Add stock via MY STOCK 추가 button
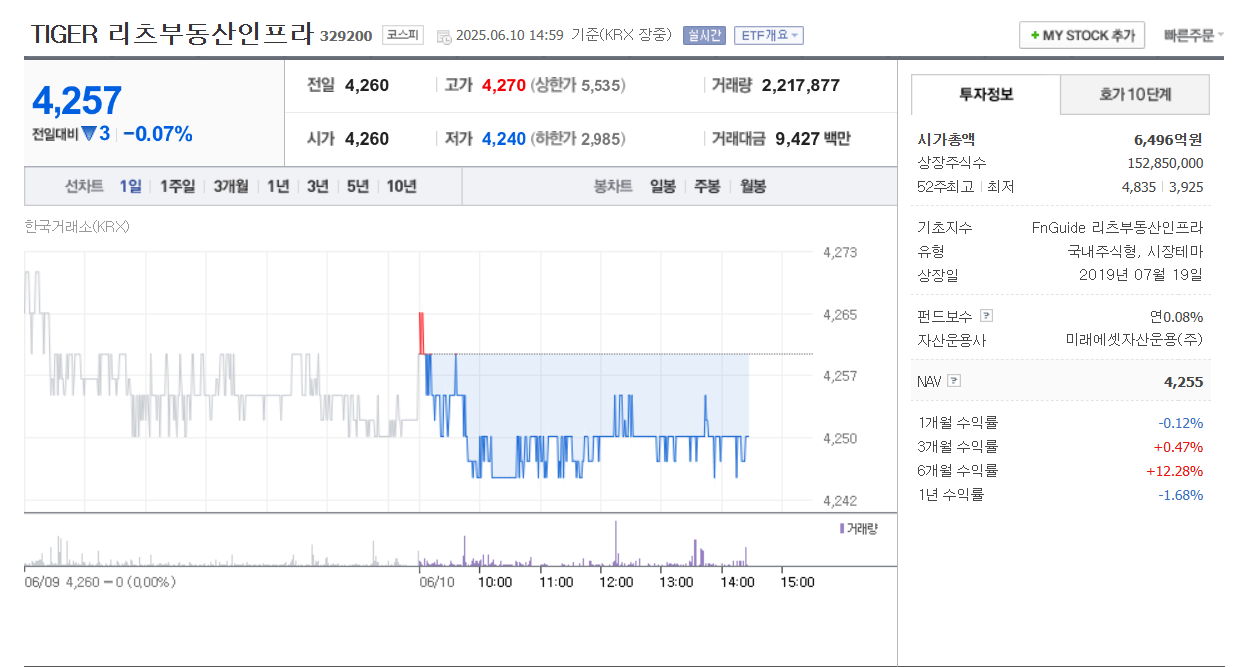 (1081, 33)
